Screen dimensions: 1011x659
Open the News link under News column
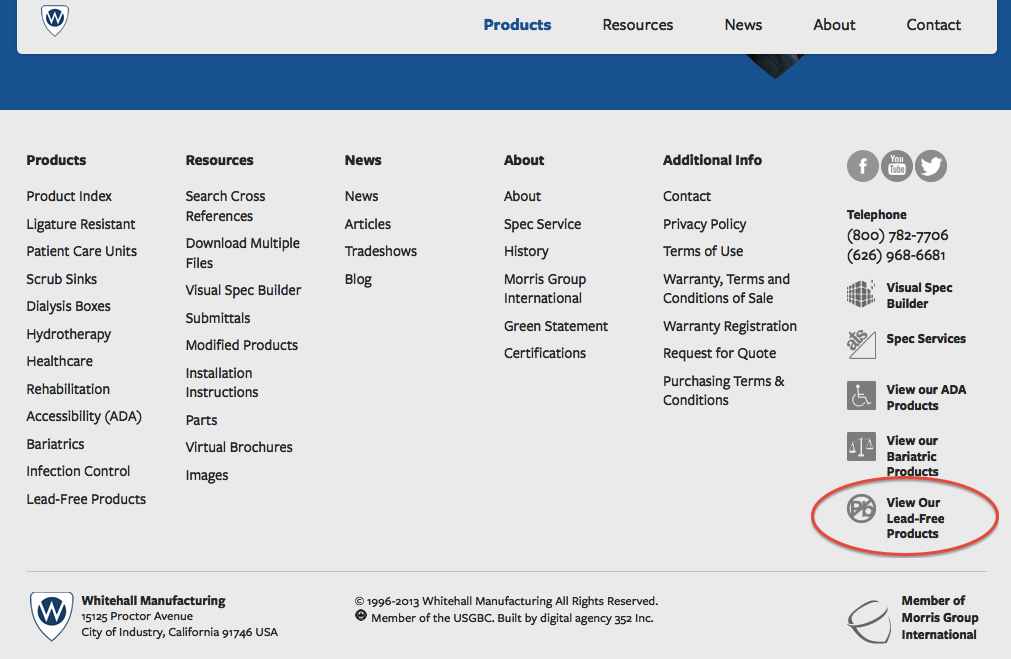[x=361, y=196]
